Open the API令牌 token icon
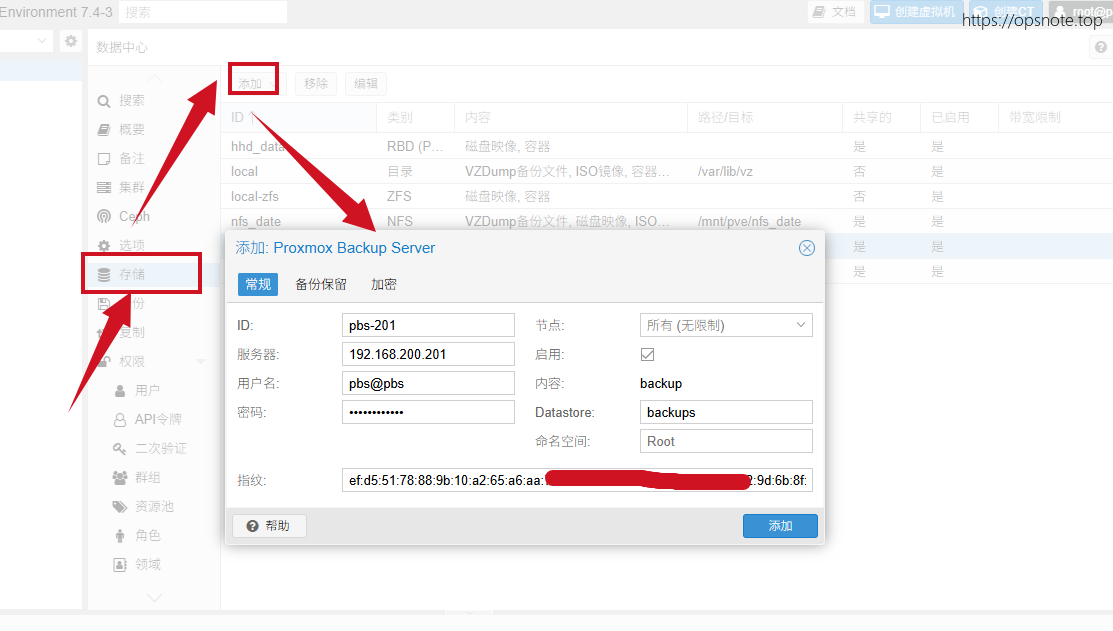This screenshot has width=1113, height=631. pos(120,419)
